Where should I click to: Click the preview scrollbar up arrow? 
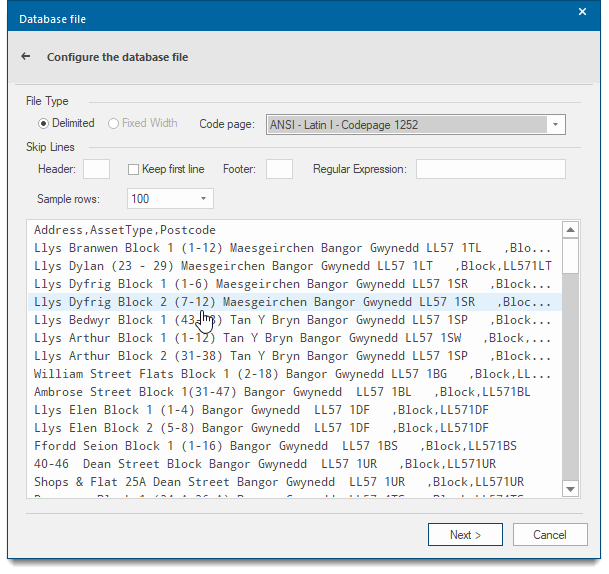click(570, 230)
